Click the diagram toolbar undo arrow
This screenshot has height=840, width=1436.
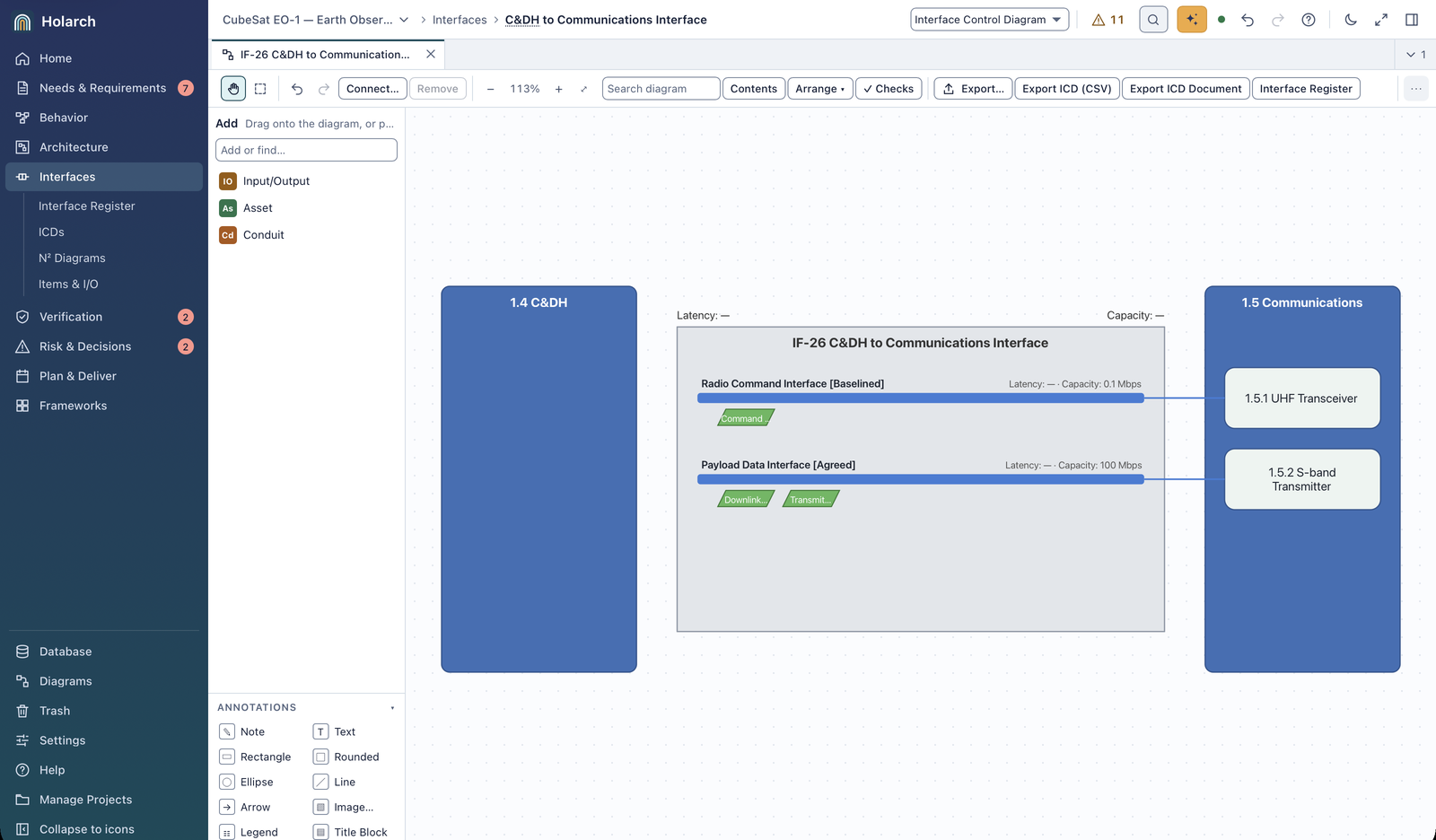(297, 89)
